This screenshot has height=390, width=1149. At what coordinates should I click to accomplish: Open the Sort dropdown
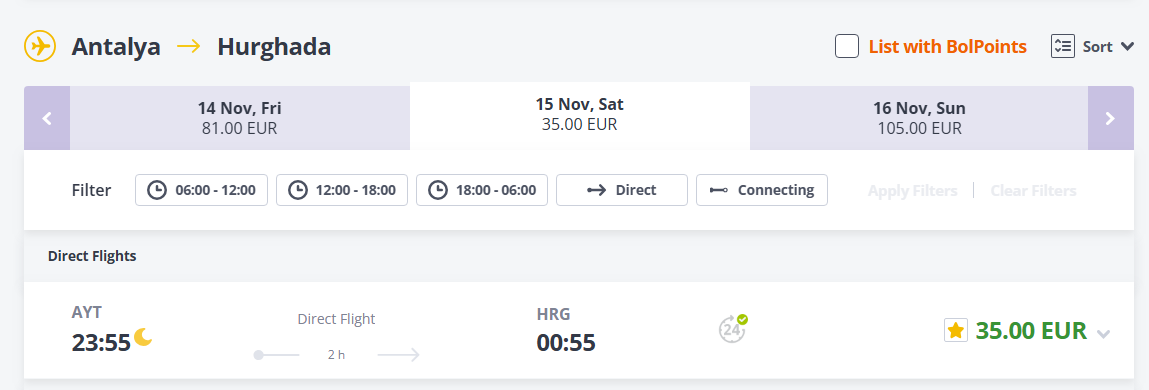pos(1093,47)
